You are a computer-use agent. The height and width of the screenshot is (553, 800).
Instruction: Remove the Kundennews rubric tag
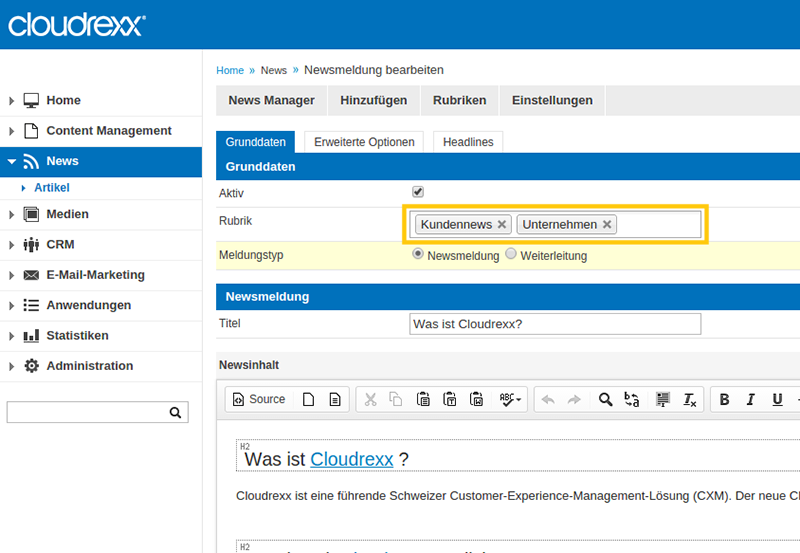point(502,224)
